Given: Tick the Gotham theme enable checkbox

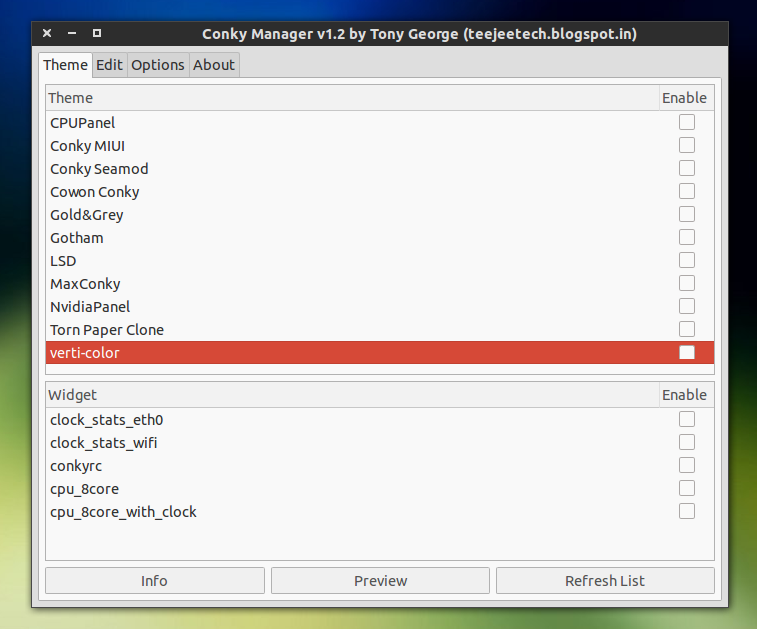Looking at the screenshot, I should click(687, 237).
